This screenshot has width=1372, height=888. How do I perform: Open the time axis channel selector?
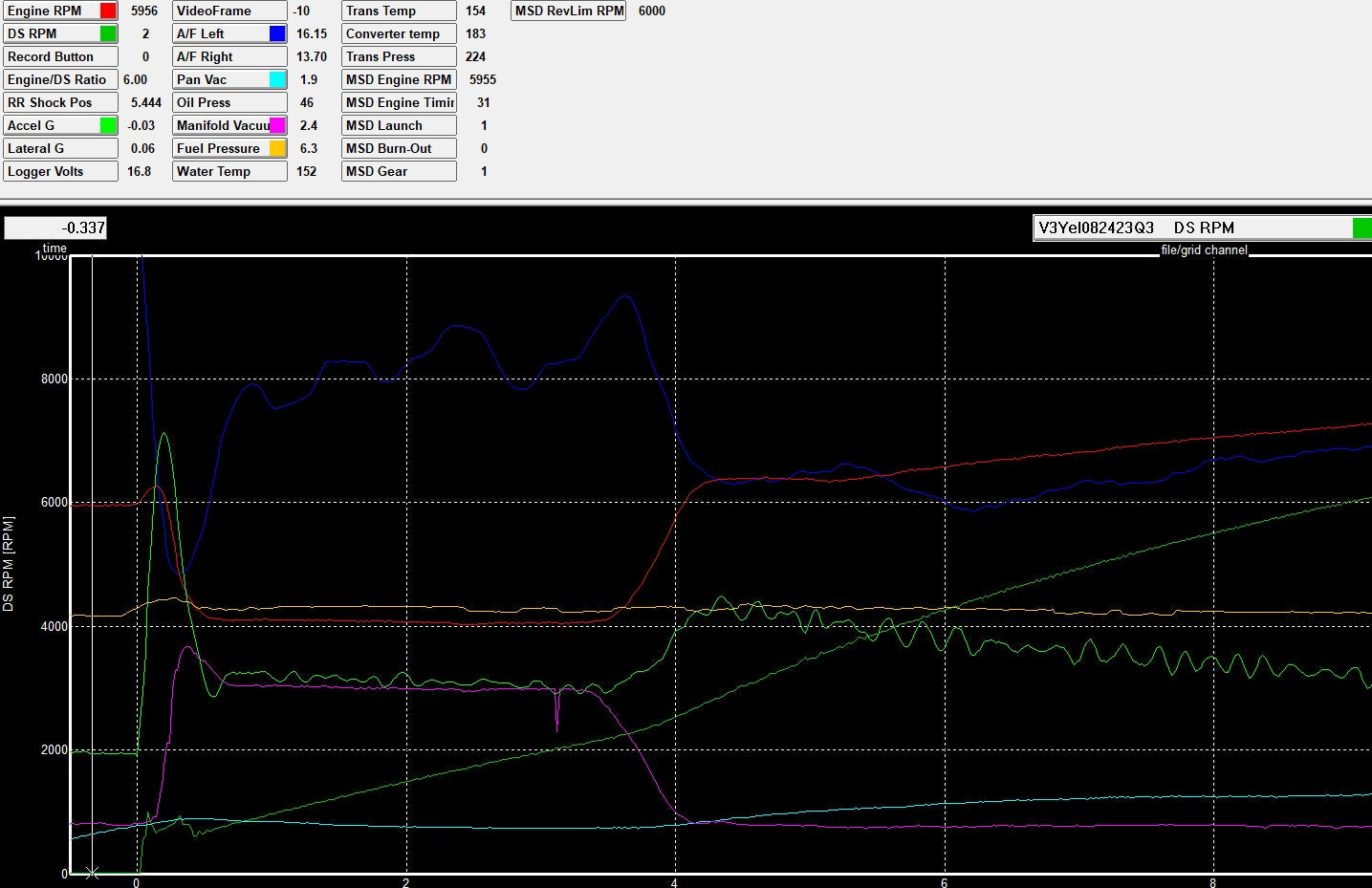pos(53,249)
